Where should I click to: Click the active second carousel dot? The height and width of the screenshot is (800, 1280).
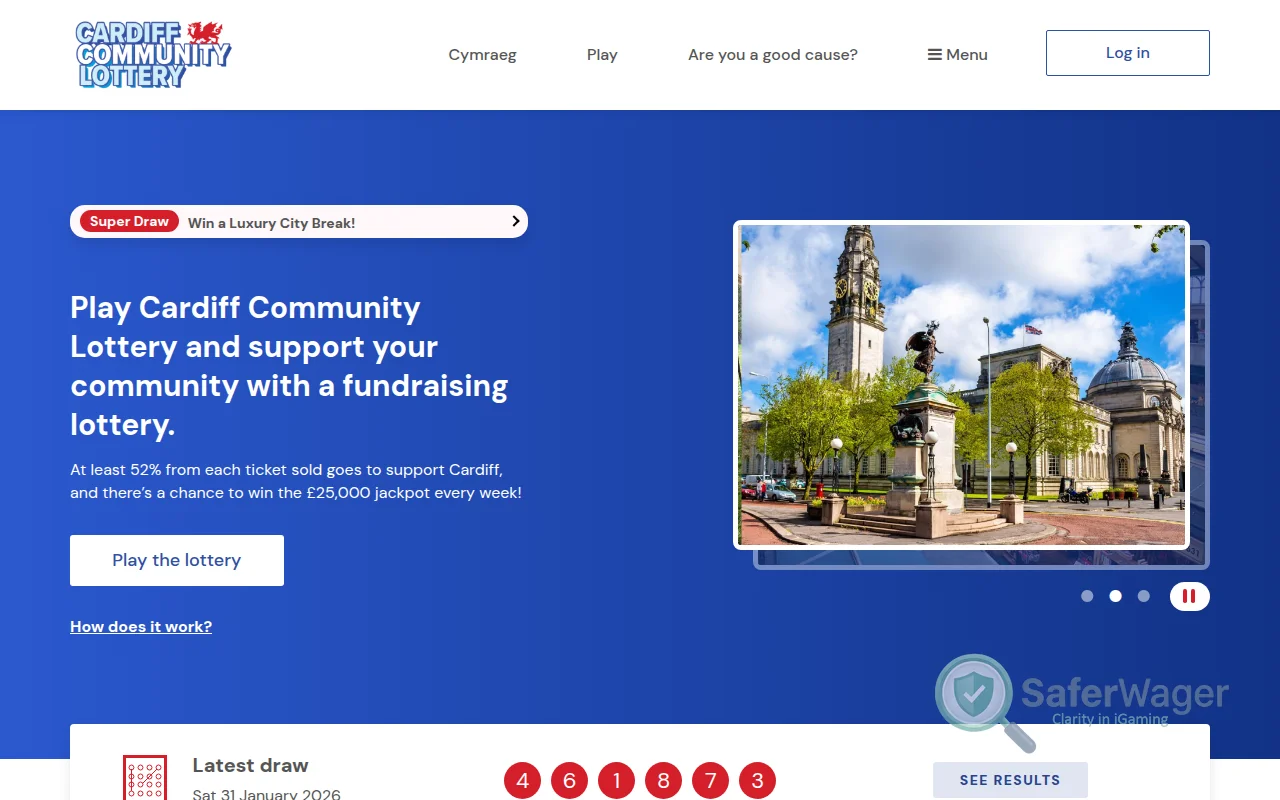1115,595
